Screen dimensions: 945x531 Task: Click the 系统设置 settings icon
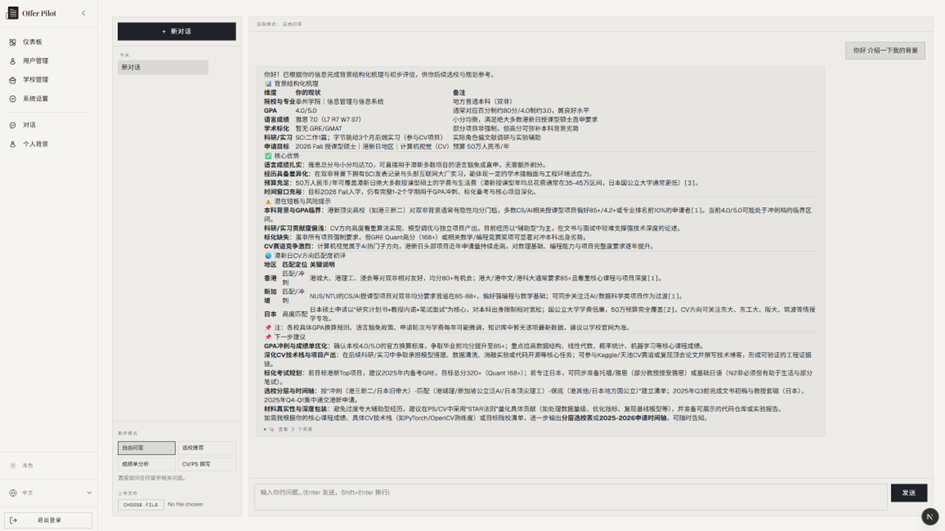[13, 99]
